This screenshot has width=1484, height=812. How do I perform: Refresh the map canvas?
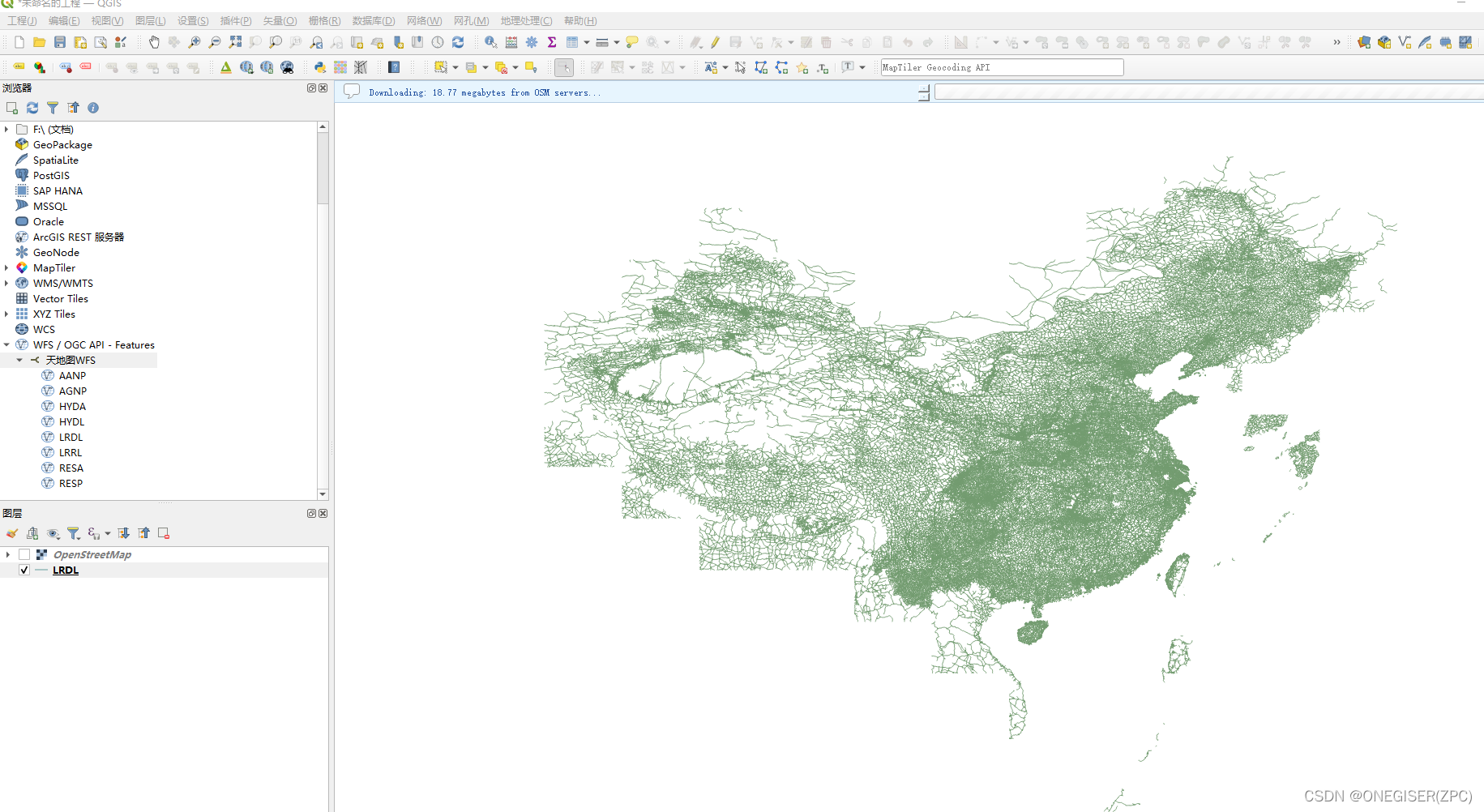click(458, 42)
